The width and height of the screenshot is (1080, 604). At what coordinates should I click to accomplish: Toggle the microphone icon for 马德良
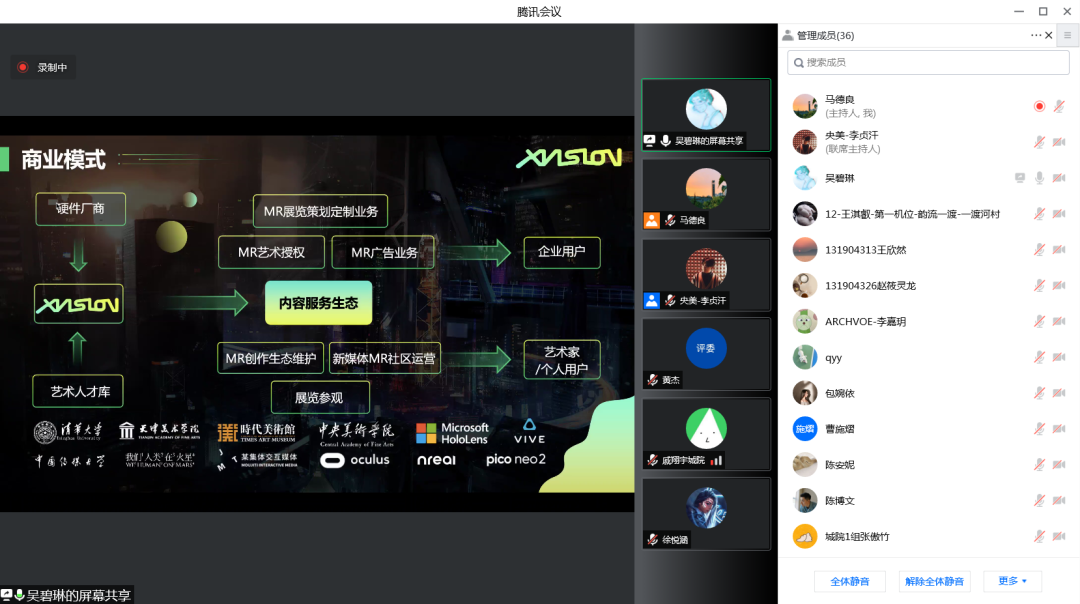pyautogui.click(x=1059, y=106)
